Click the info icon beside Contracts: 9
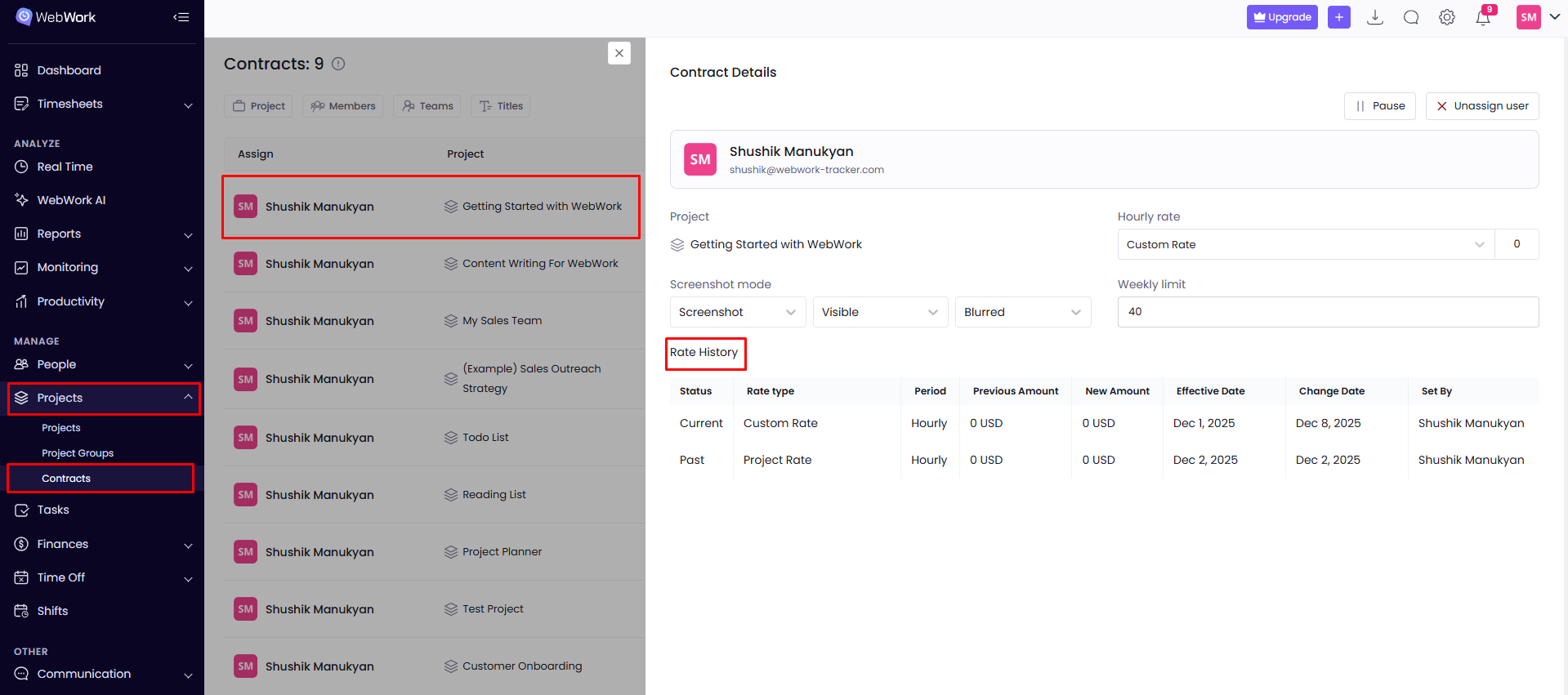This screenshot has height=695, width=1568. pos(338,64)
